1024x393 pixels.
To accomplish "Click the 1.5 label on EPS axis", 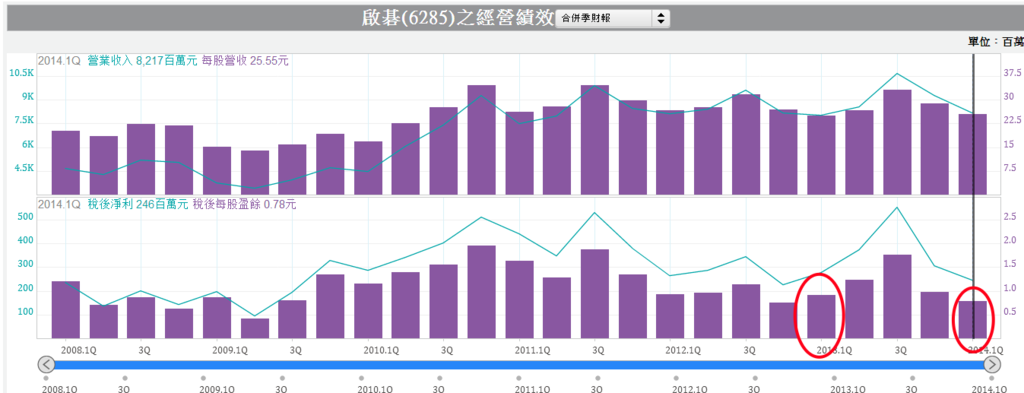I will point(1009,265).
